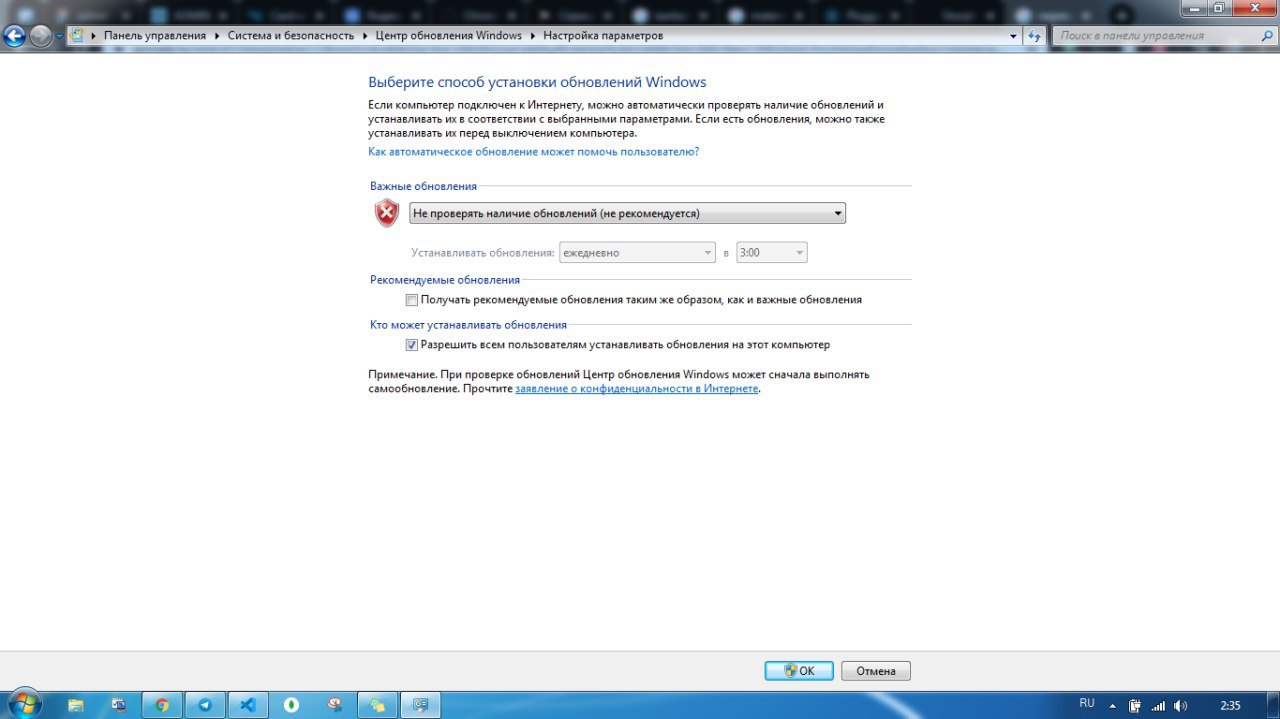Image resolution: width=1280 pixels, height=719 pixels.
Task: Expand arrow after Система и безопасность breadcrumb
Action: (x=364, y=35)
